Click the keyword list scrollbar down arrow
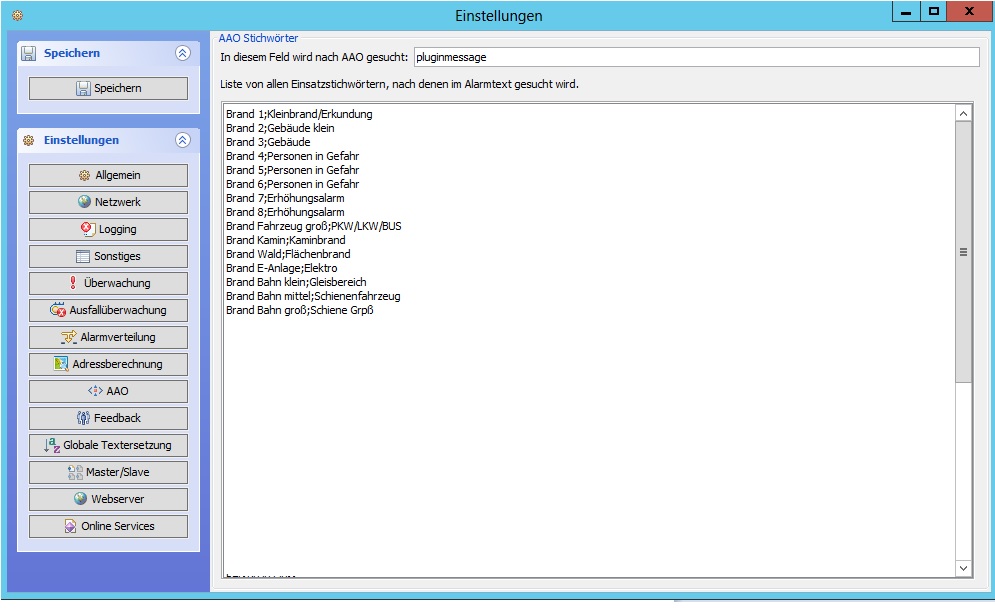995x614 pixels. point(963,568)
